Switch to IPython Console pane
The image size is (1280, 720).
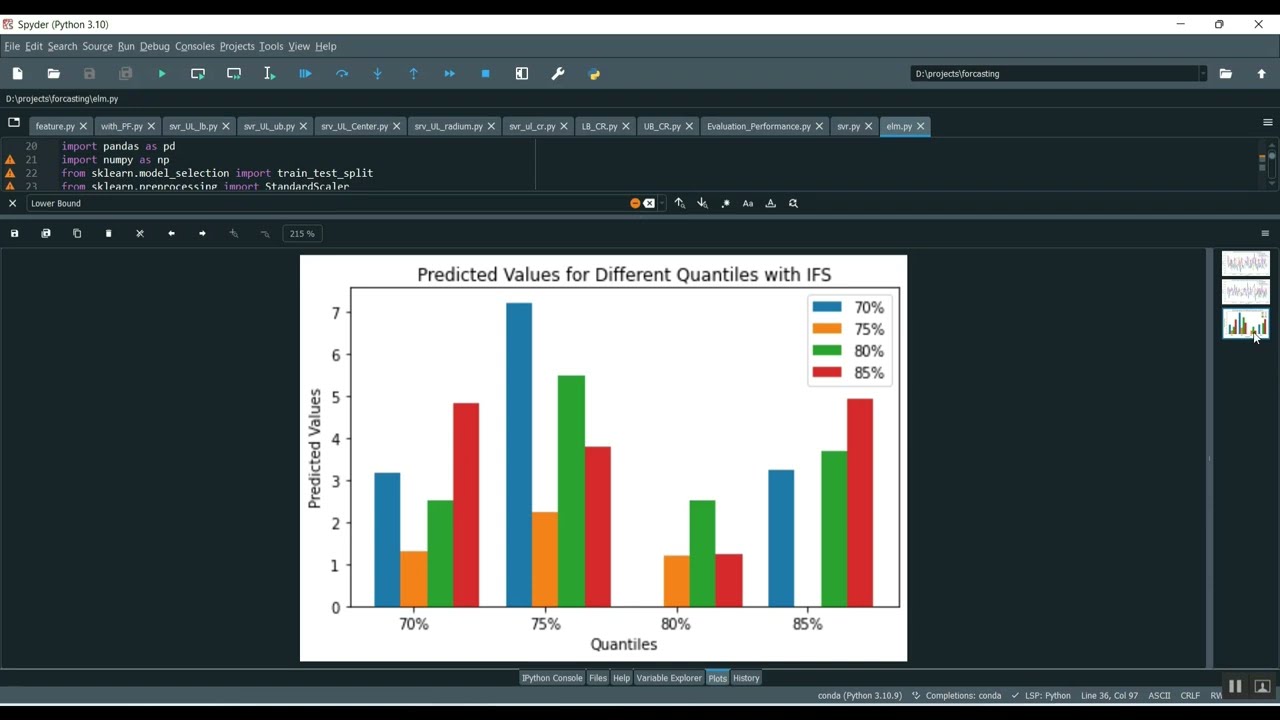[x=552, y=678]
